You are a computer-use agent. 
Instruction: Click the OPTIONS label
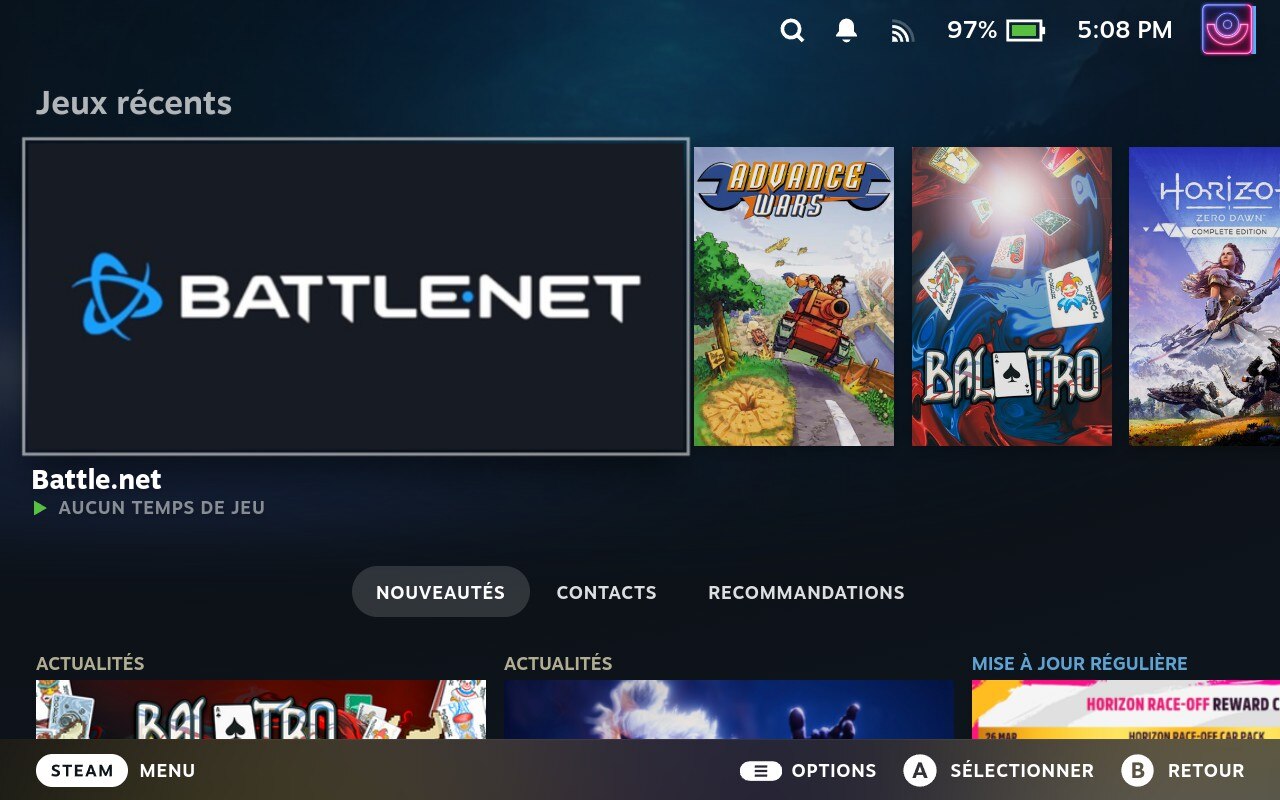coord(834,771)
